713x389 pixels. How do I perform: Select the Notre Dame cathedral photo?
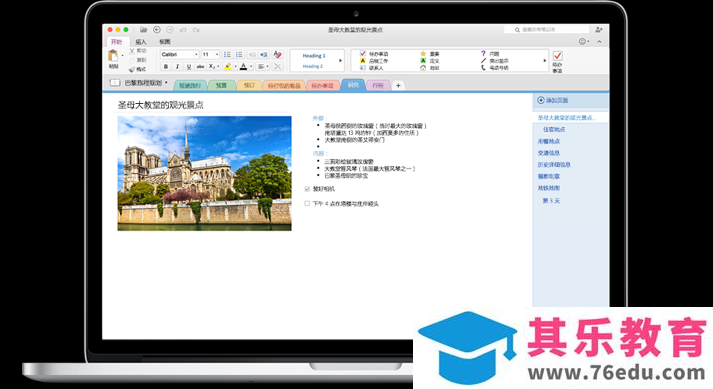click(x=205, y=173)
